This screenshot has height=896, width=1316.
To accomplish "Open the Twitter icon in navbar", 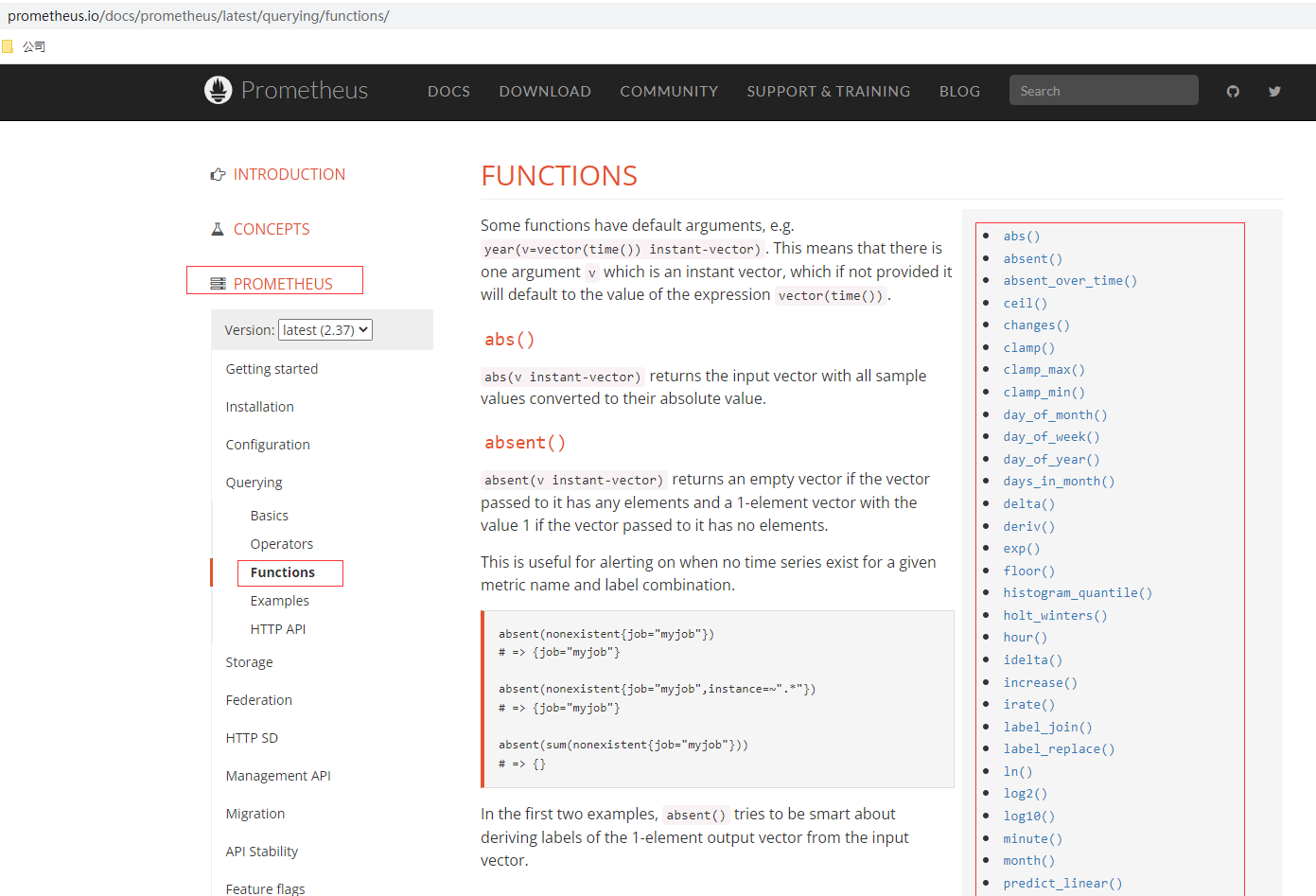I will pos(1274,91).
